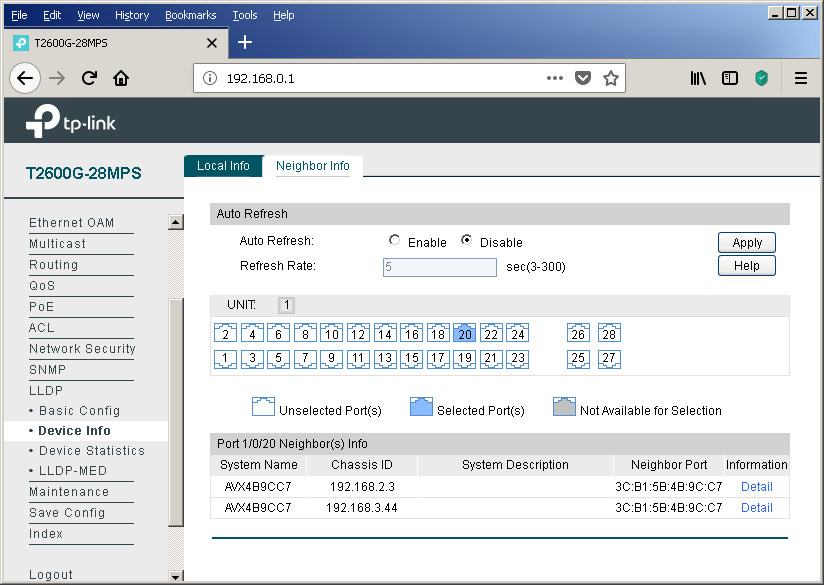Open the History menu
Screen dimensions: 824x585
[x=132, y=15]
